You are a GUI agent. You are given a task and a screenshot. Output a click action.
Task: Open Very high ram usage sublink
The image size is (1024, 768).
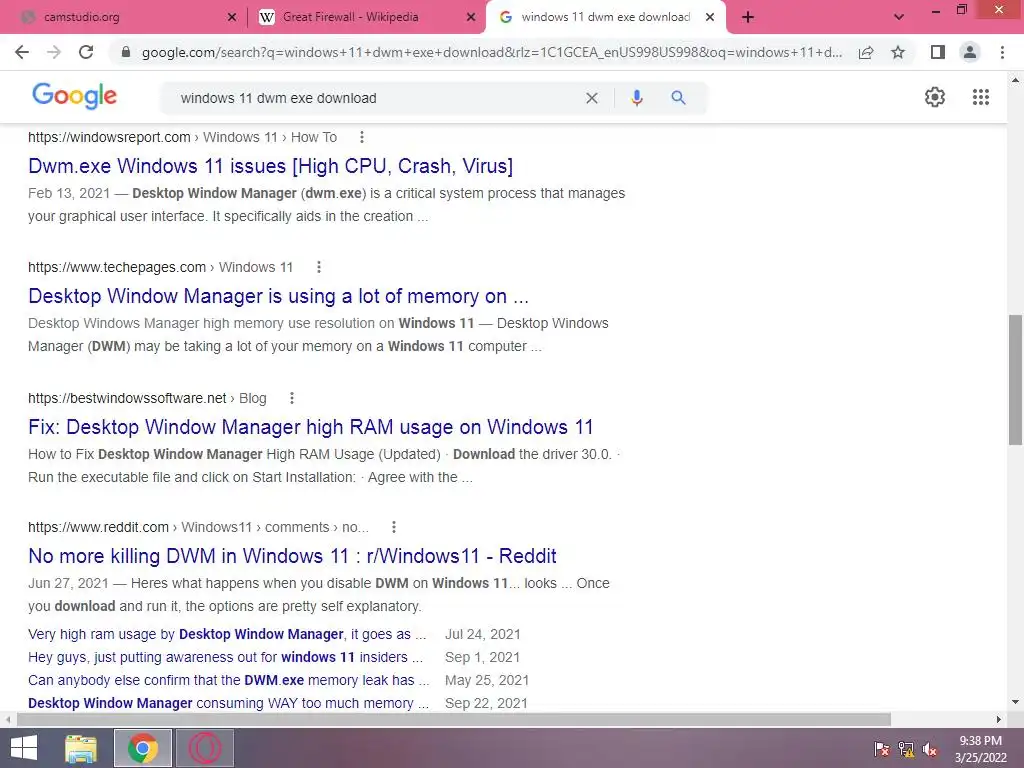[227, 634]
